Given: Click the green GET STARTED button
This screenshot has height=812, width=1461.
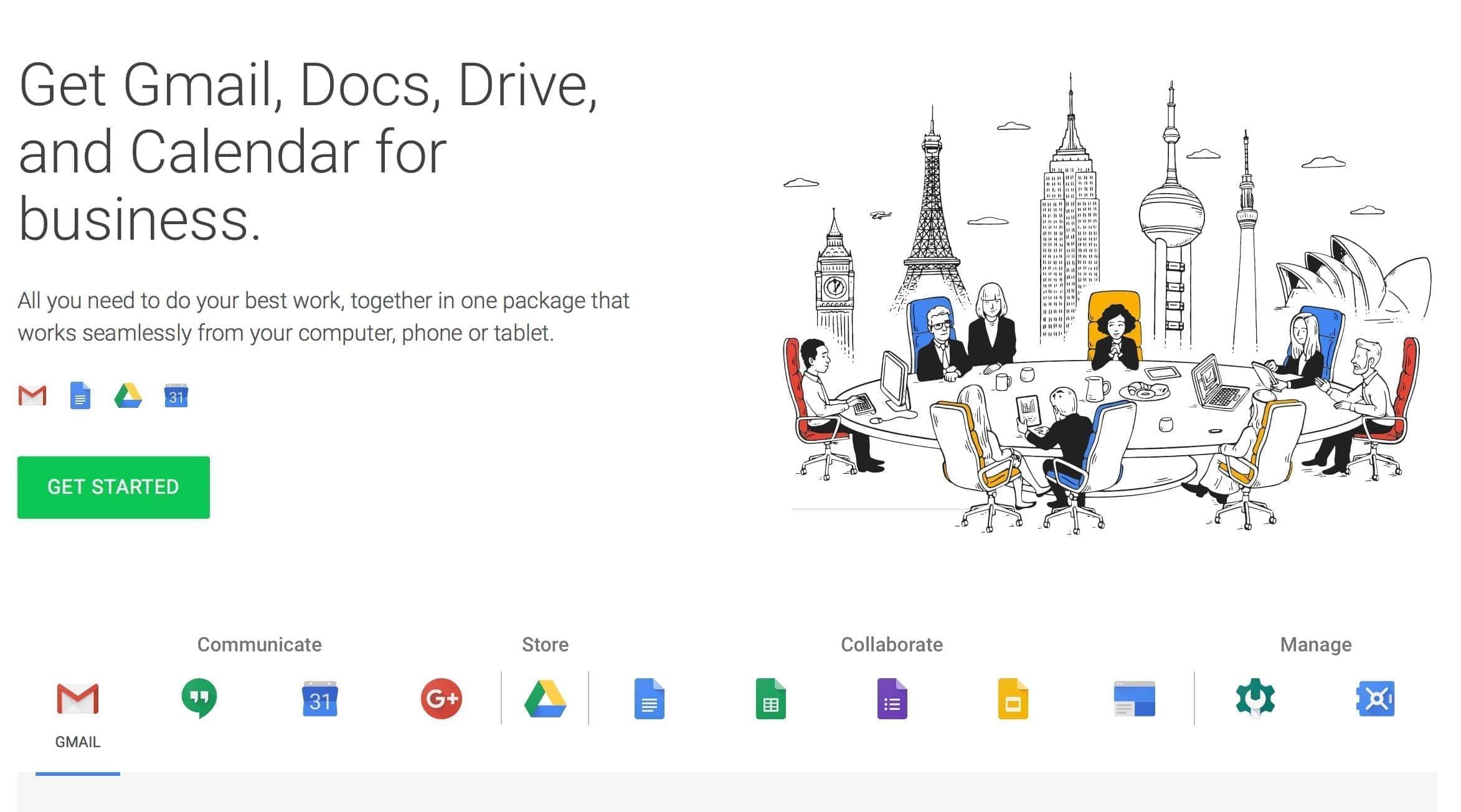Looking at the screenshot, I should tap(113, 487).
